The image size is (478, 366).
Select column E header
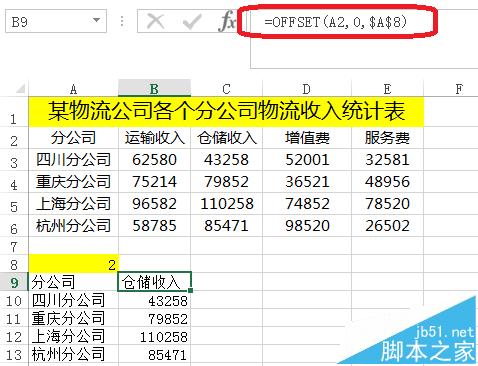(x=387, y=89)
